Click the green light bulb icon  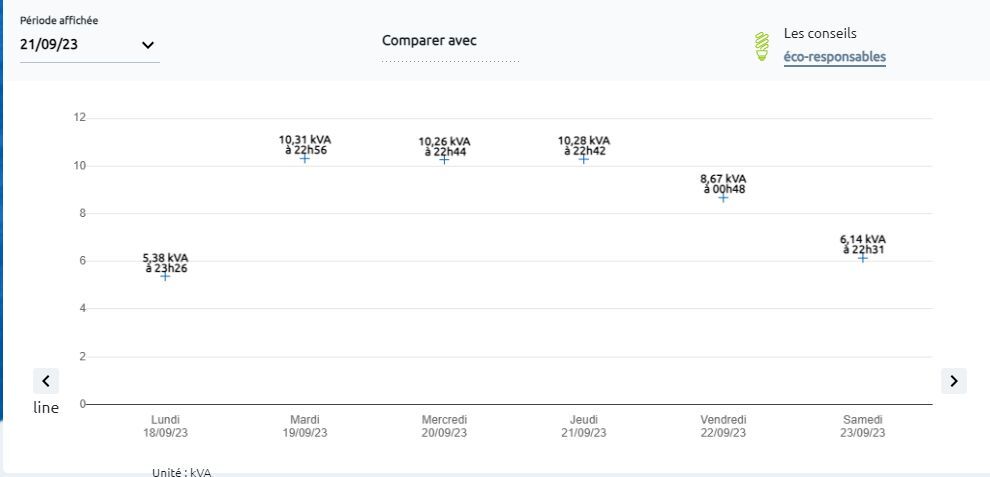pos(763,46)
